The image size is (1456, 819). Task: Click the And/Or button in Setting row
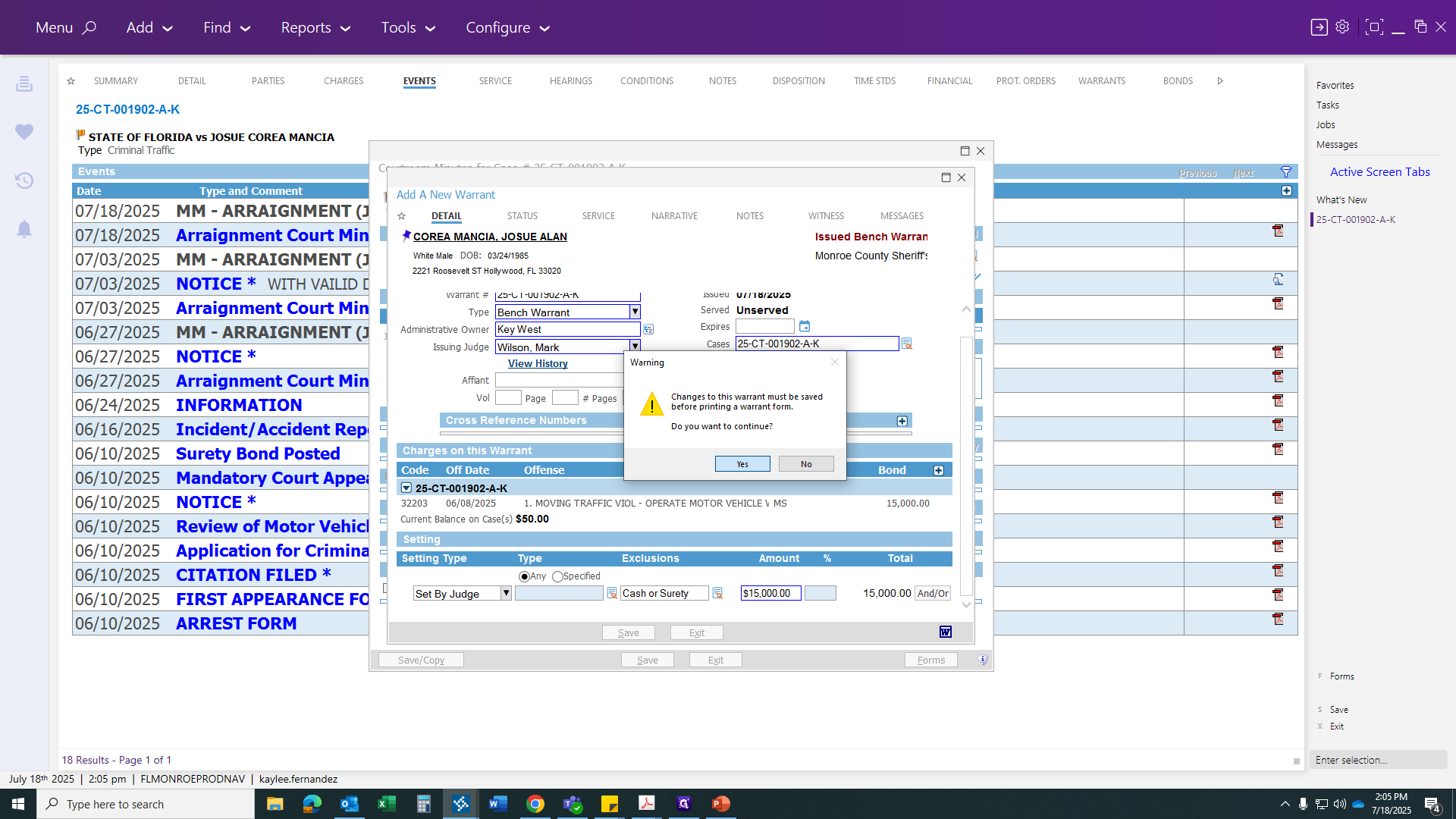[933, 593]
